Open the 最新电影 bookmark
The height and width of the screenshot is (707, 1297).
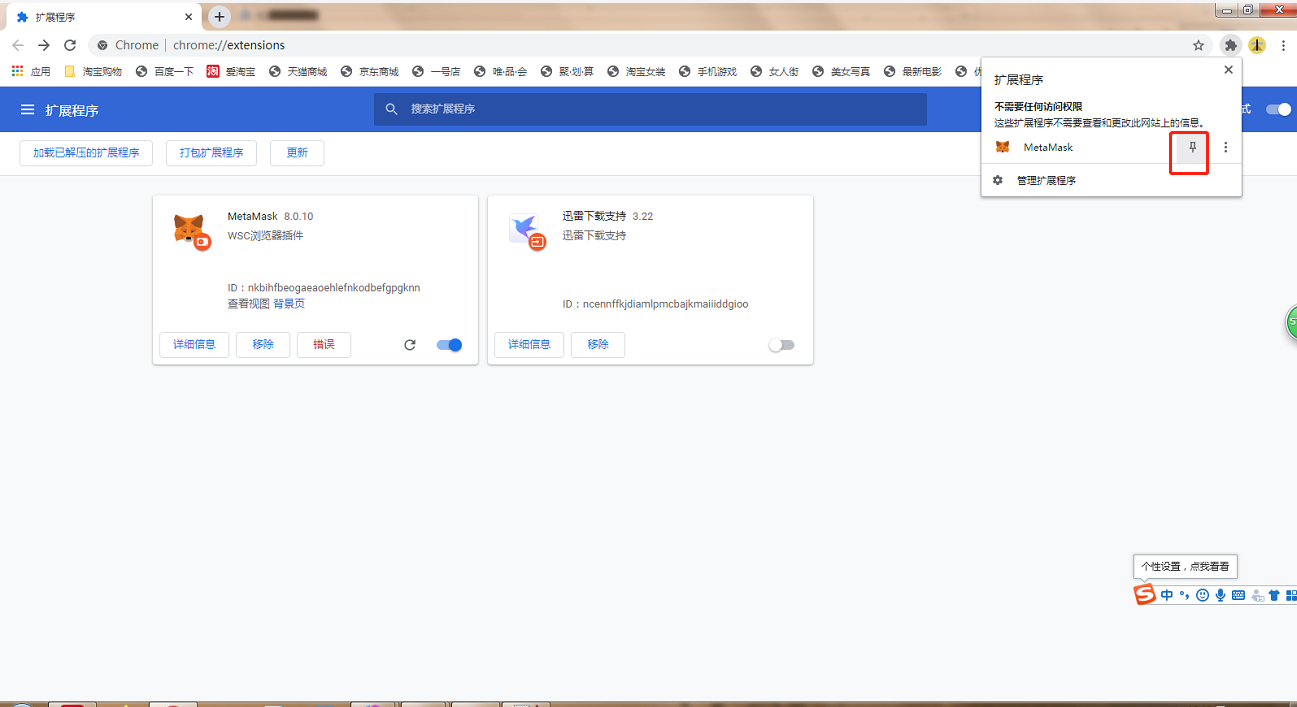point(913,72)
